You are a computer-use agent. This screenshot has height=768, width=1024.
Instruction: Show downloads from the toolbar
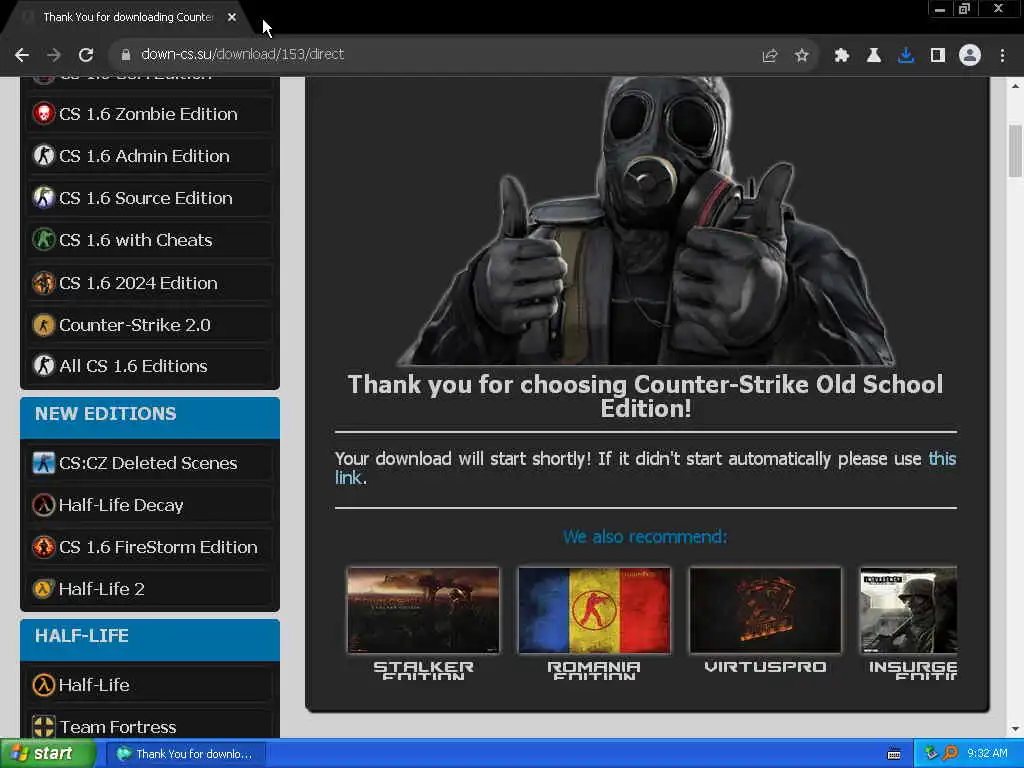click(905, 56)
